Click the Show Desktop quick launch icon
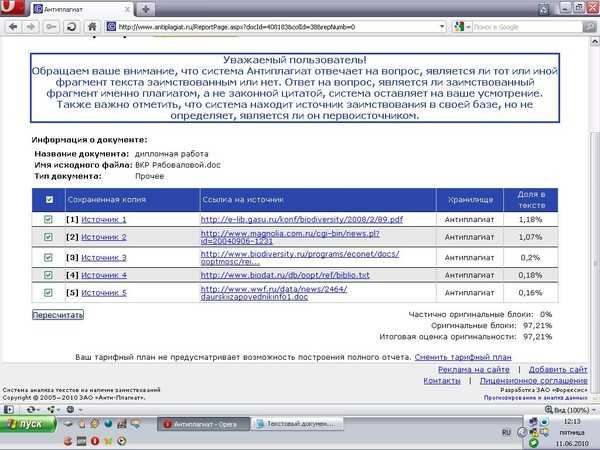The image size is (600, 450). pos(68,424)
